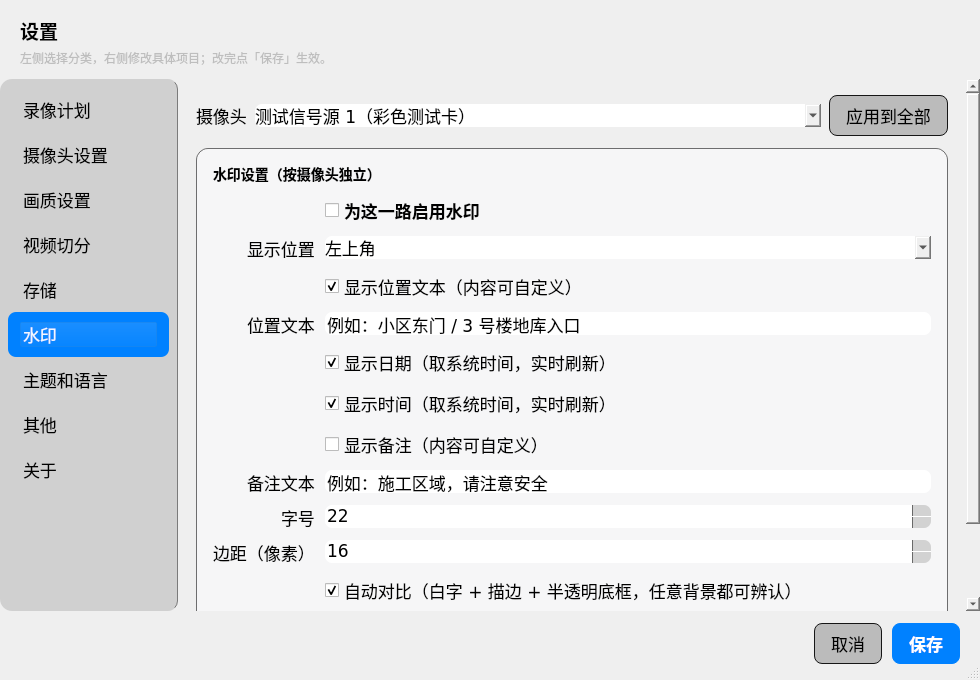Screen dimensions: 980x680
Task: Click the scrollbar up arrow
Action: (972, 86)
